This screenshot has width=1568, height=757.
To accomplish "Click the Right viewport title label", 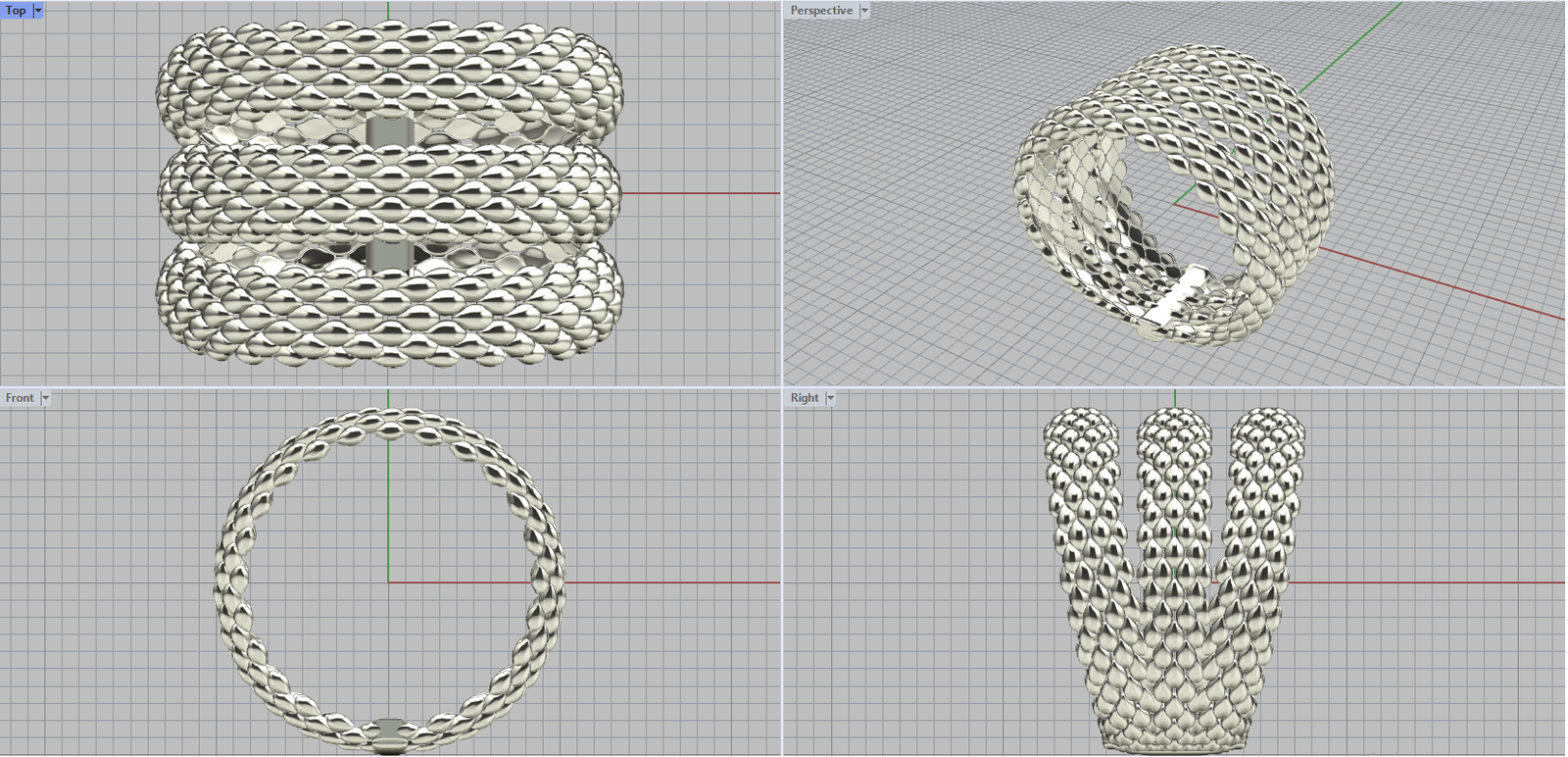I will pyautogui.click(x=805, y=397).
